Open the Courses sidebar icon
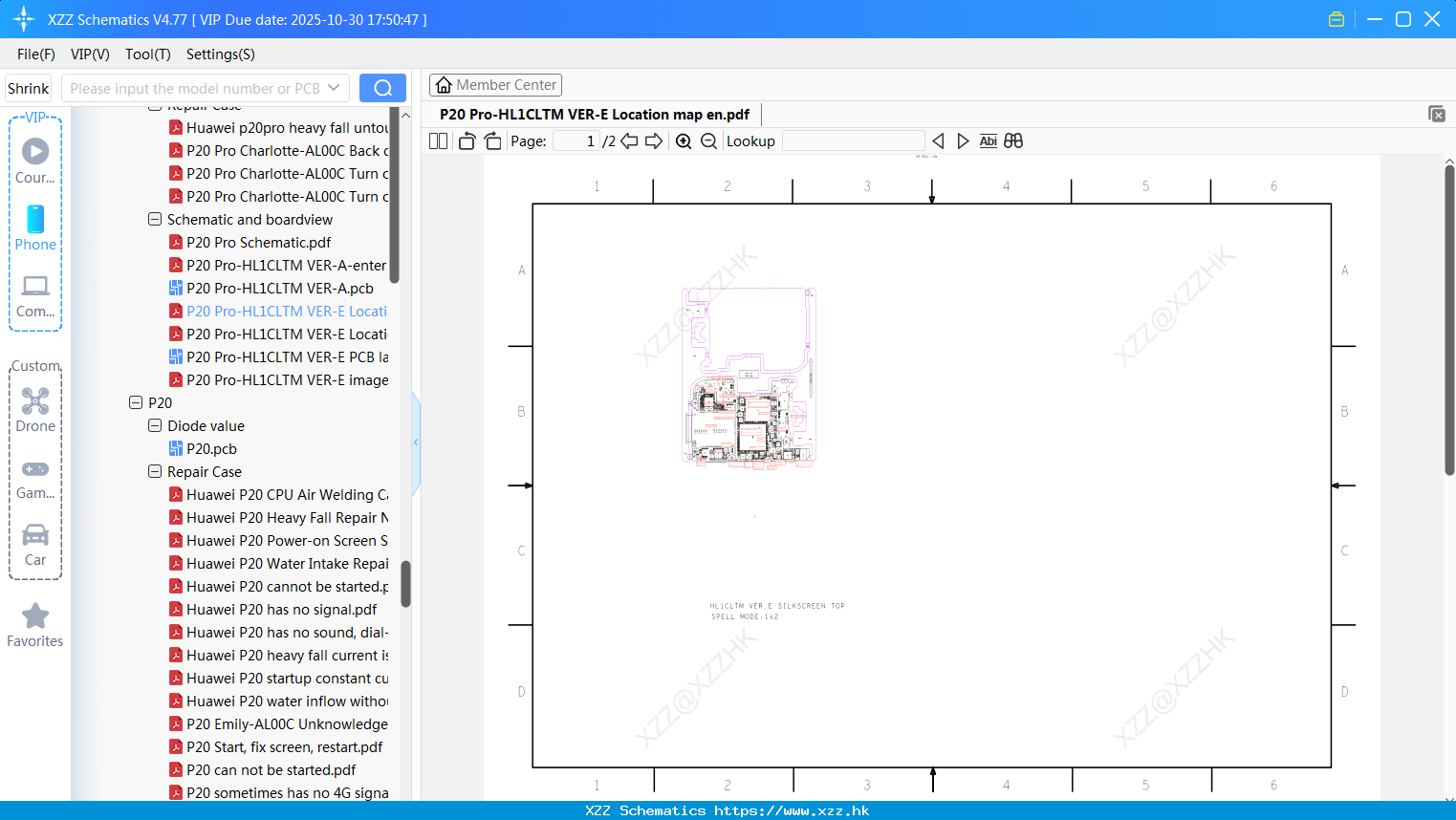The image size is (1456, 820). (x=35, y=161)
